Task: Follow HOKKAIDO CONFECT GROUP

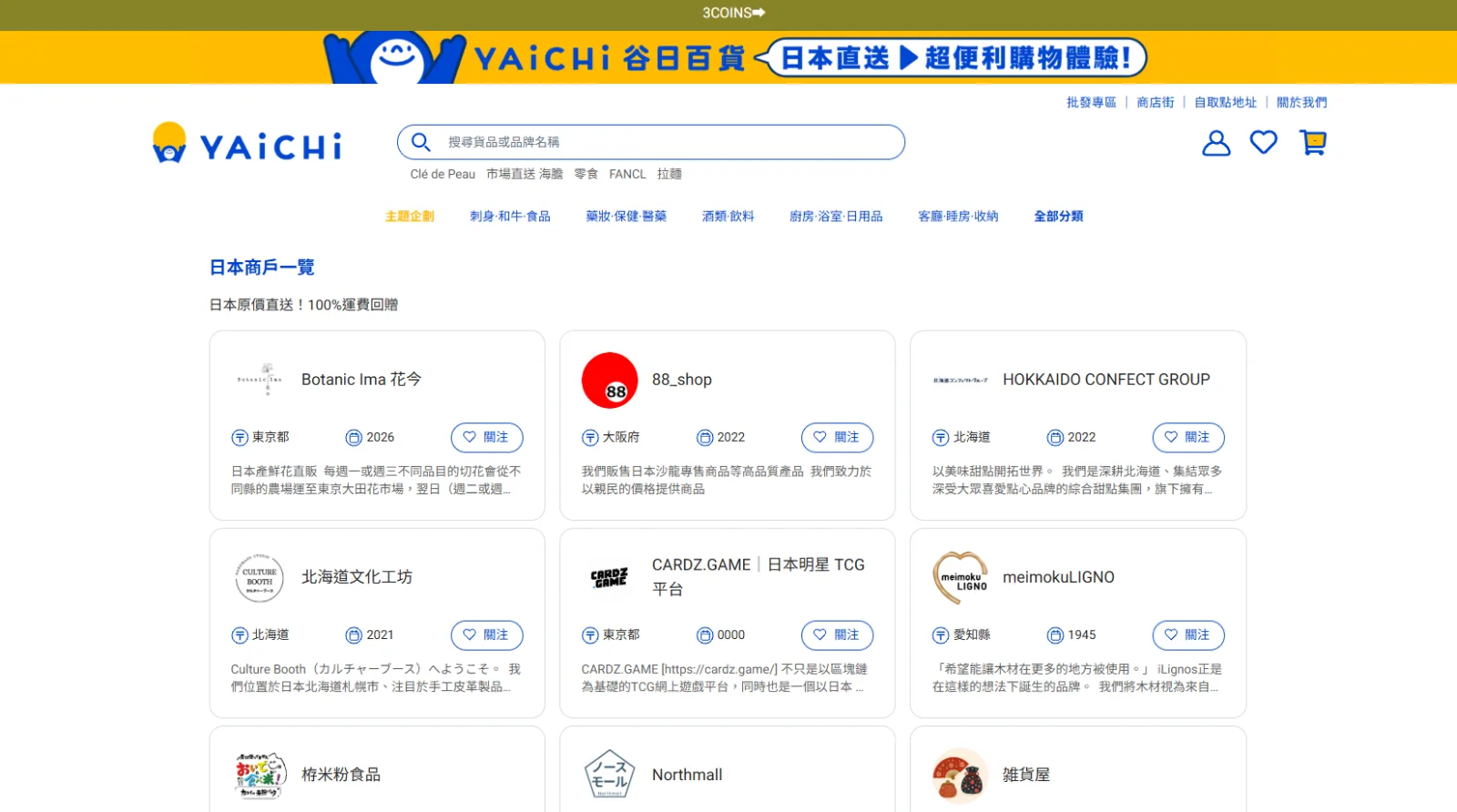Action: [1188, 438]
